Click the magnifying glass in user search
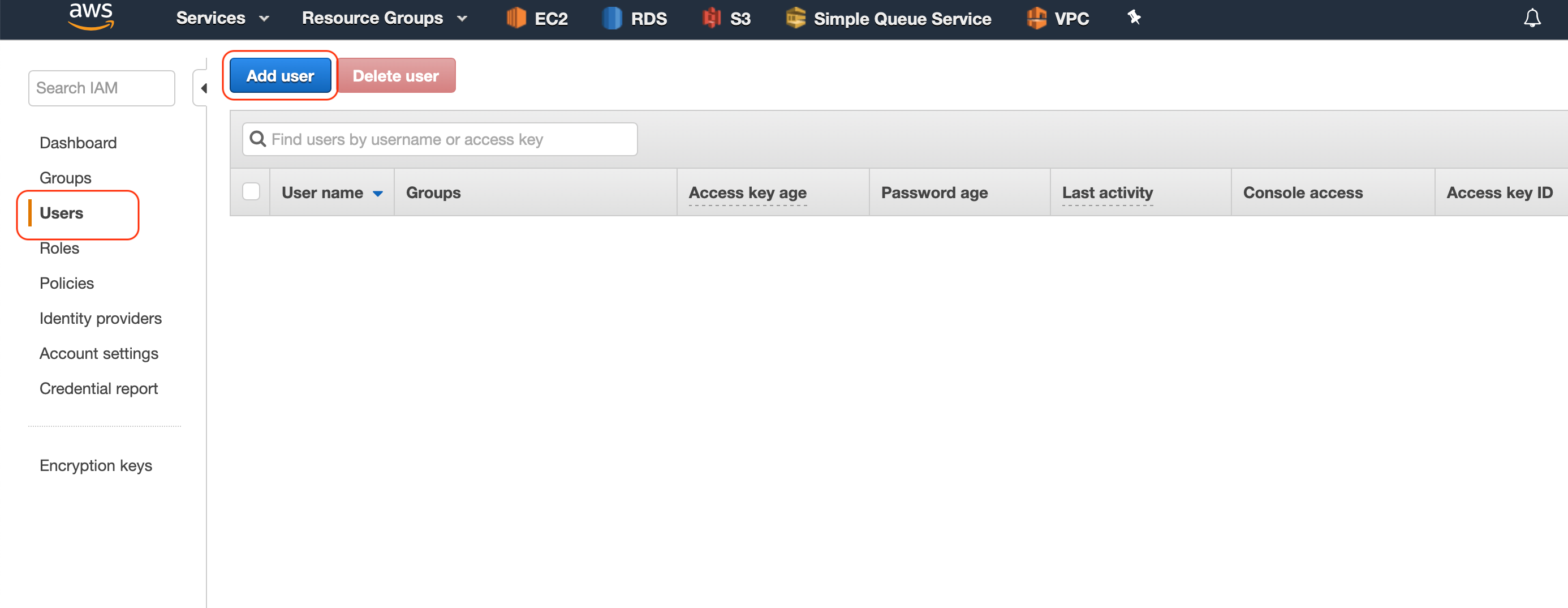Viewport: 1568px width, 608px height. point(257,139)
